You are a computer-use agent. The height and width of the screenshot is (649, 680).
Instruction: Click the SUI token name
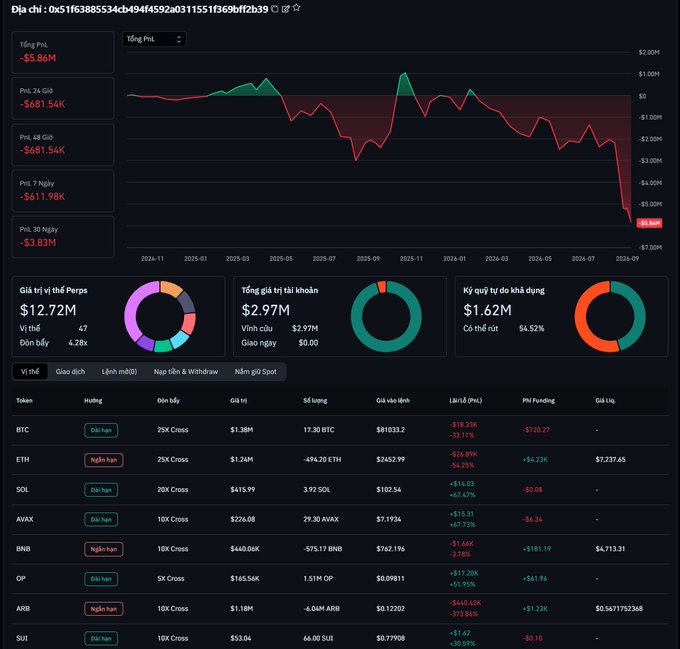click(x=22, y=638)
